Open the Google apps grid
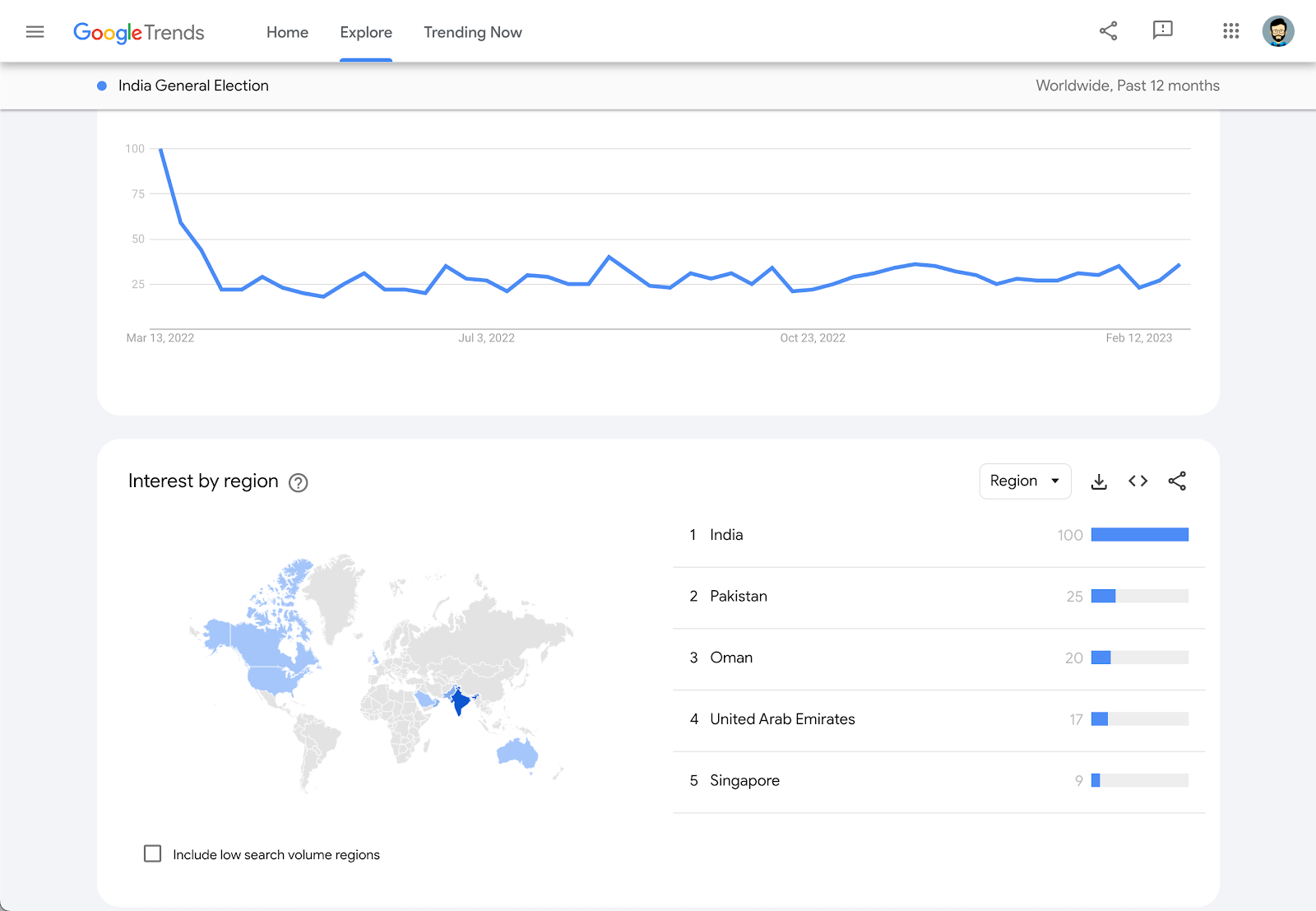Viewport: 1316px width, 911px height. point(1230,31)
